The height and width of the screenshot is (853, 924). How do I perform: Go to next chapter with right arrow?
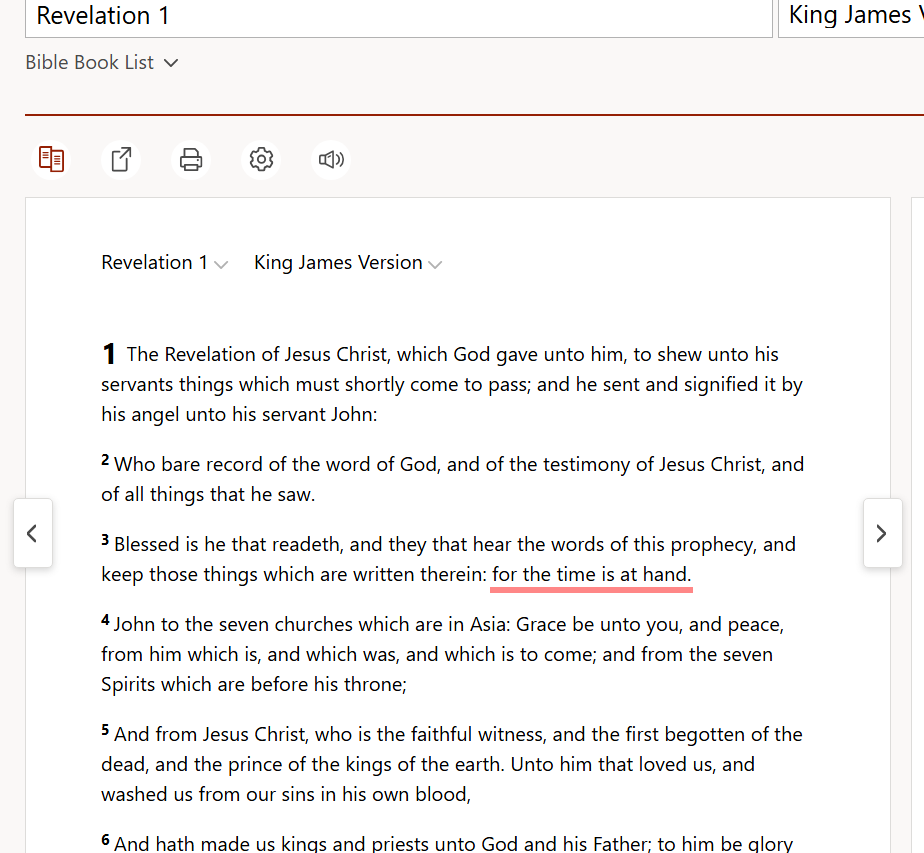tap(881, 533)
